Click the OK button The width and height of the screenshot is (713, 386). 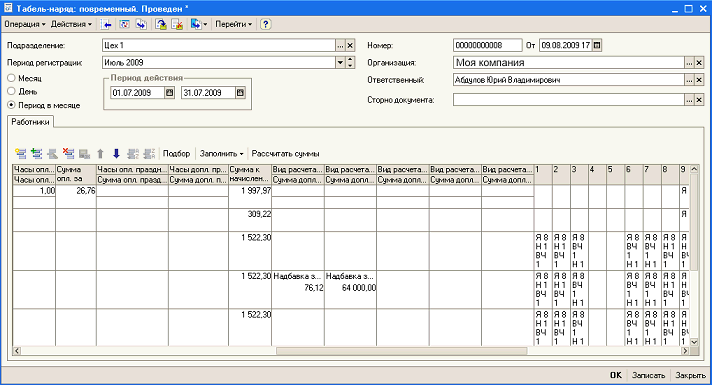616,375
